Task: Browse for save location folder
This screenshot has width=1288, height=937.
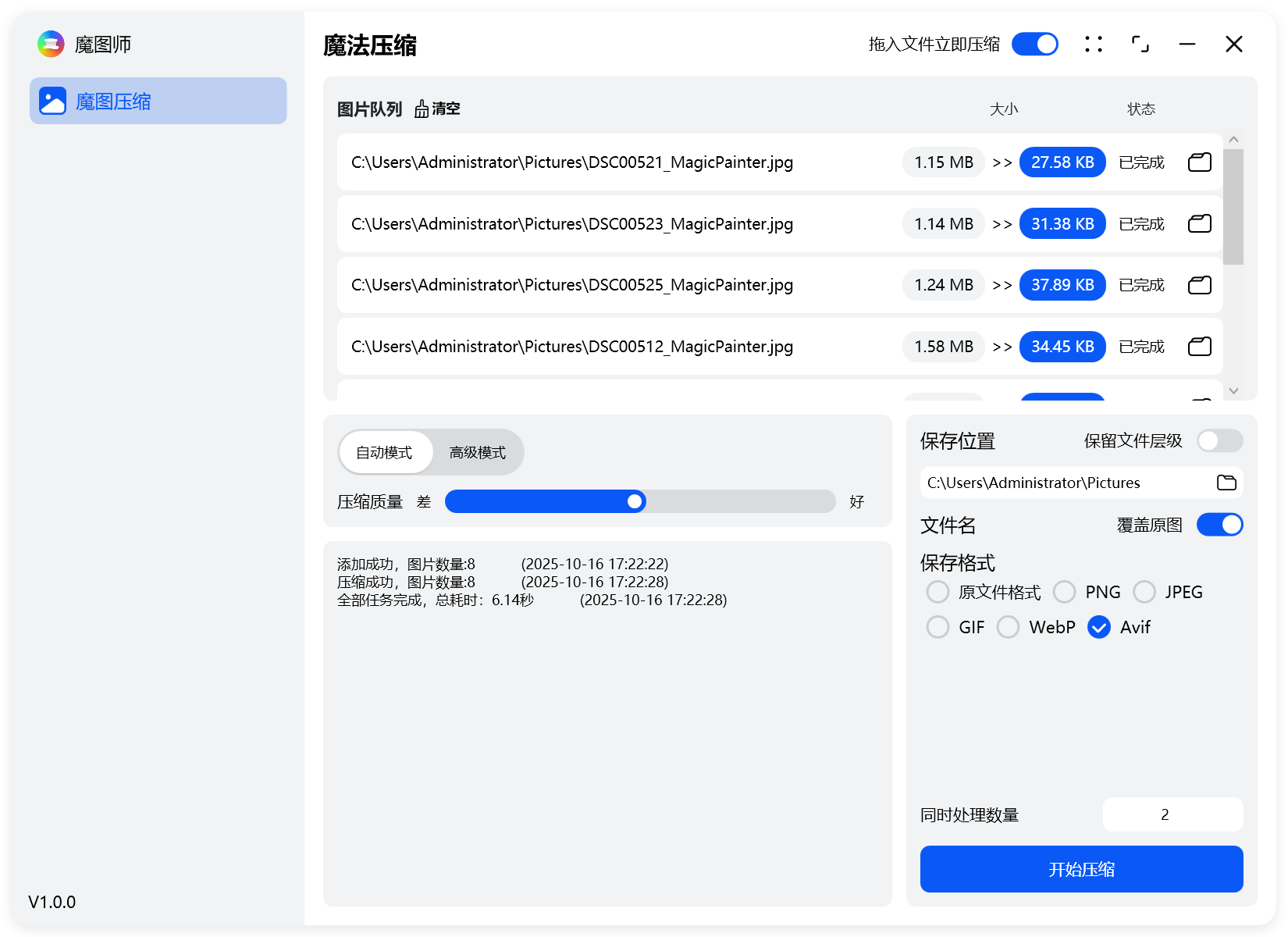Action: tap(1226, 483)
